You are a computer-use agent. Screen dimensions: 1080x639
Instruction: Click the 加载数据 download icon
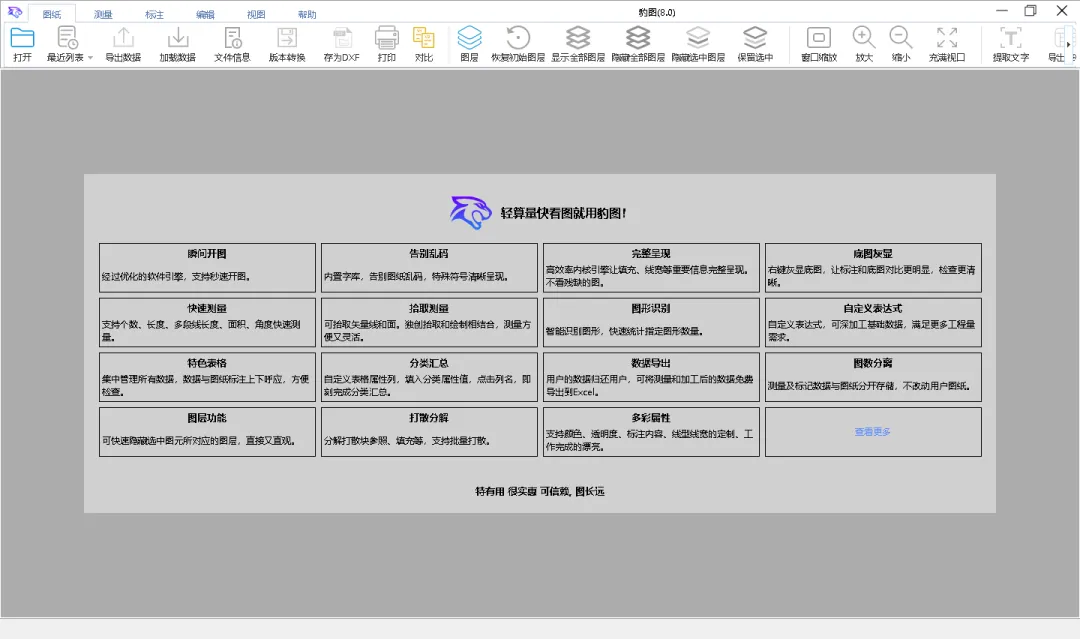(178, 38)
